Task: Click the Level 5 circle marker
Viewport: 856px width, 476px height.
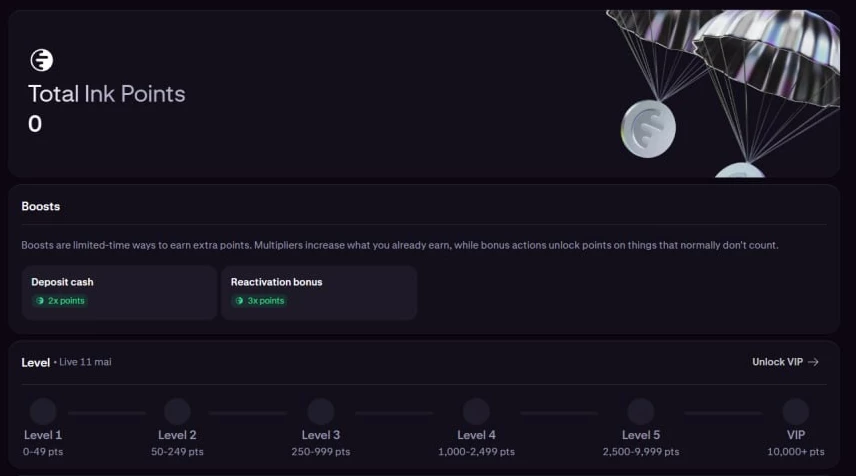Action: tap(640, 411)
